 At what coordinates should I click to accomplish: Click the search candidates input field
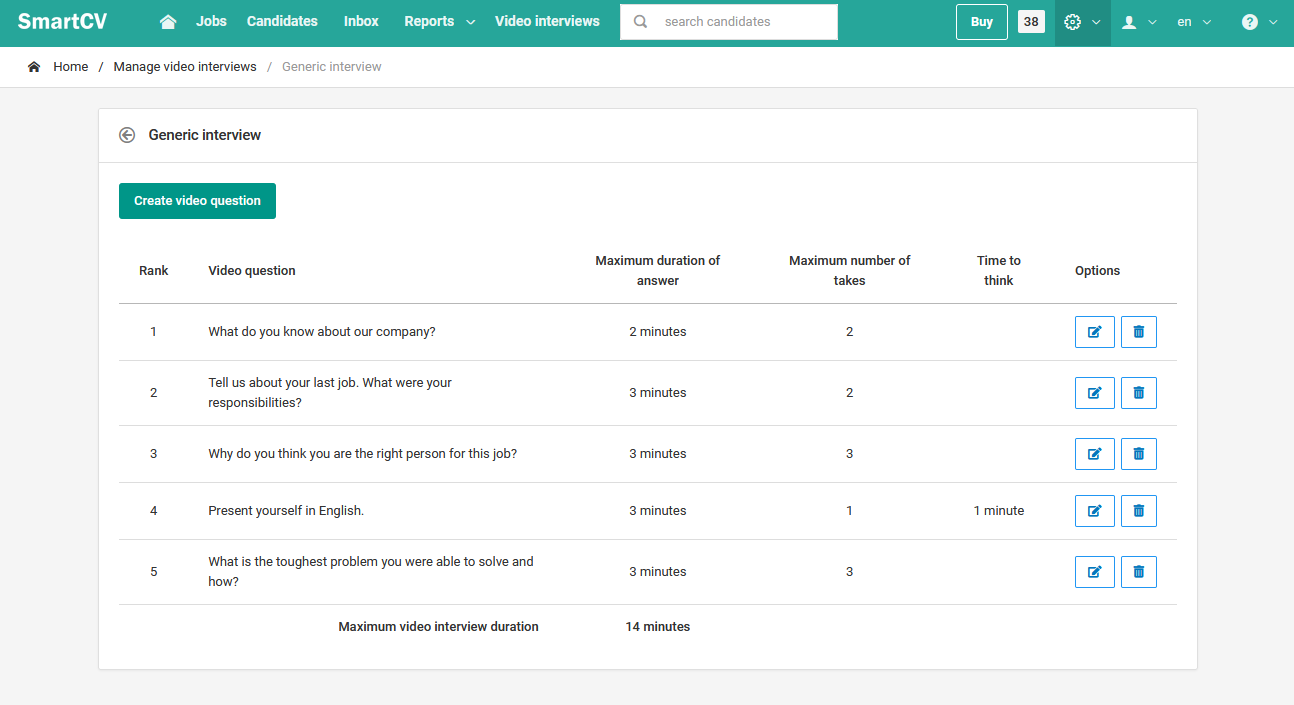740,22
